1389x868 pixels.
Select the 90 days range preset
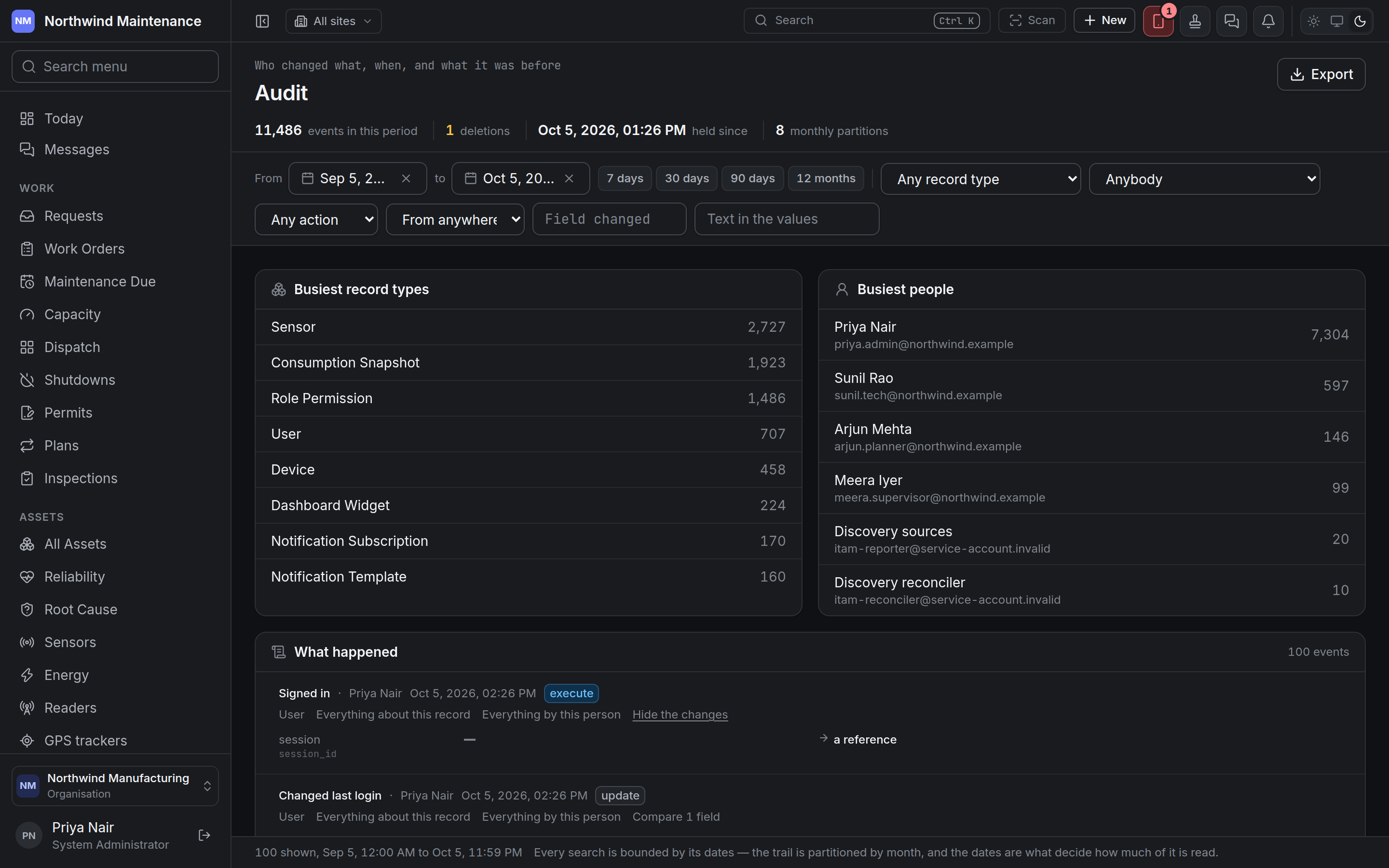tap(752, 178)
